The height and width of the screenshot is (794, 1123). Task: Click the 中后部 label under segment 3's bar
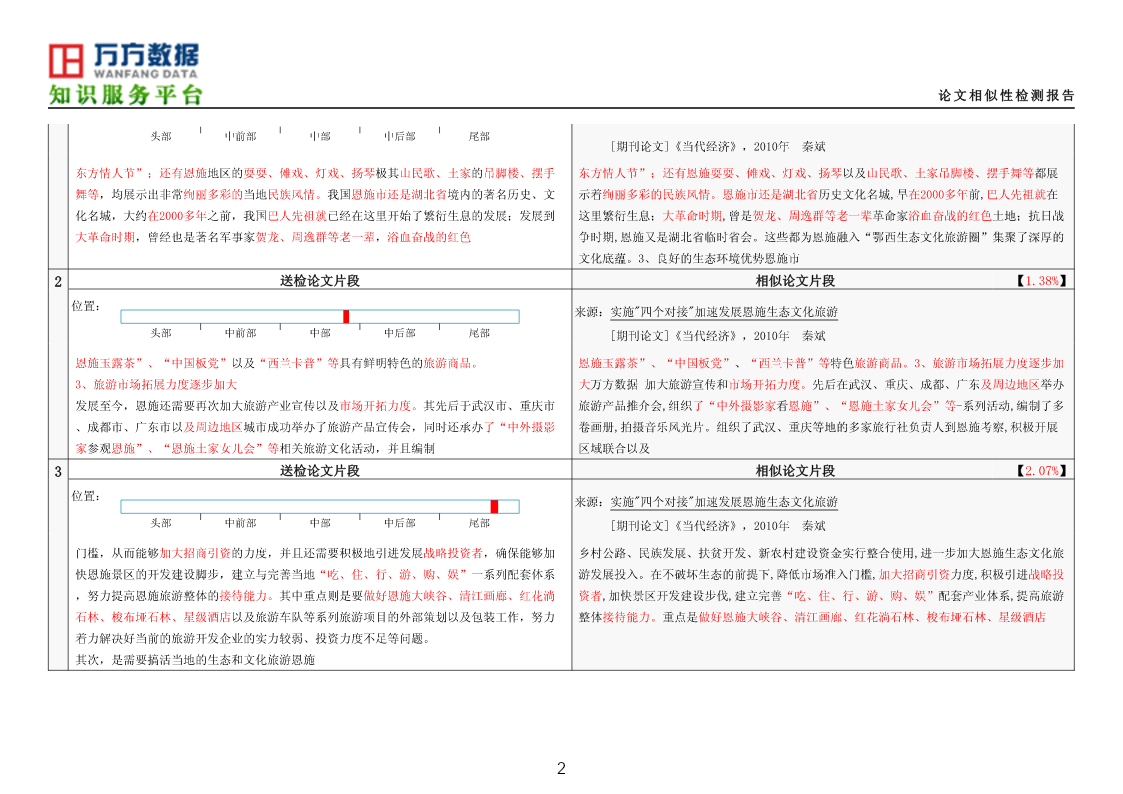click(400, 523)
